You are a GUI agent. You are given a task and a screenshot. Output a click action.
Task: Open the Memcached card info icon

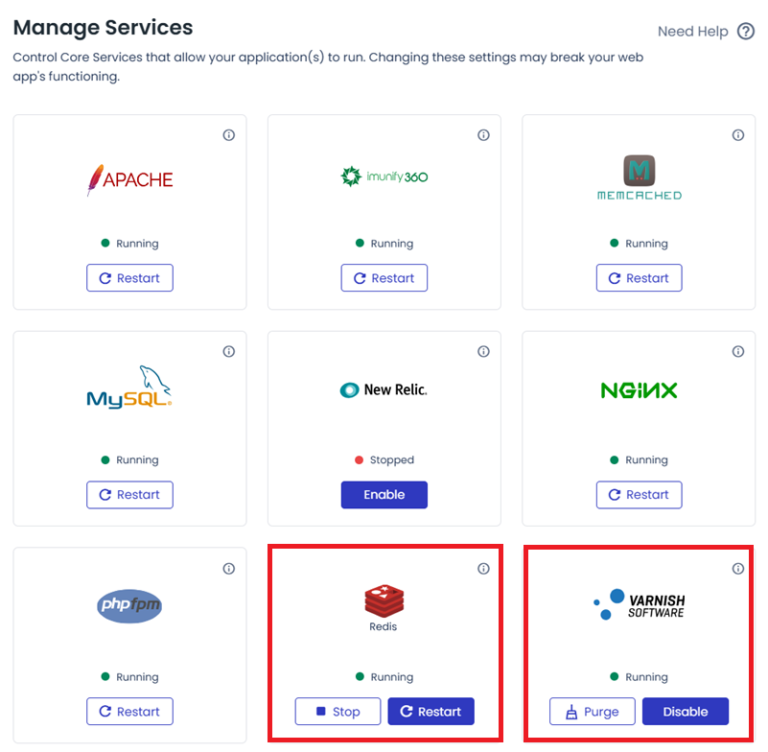tap(738, 135)
